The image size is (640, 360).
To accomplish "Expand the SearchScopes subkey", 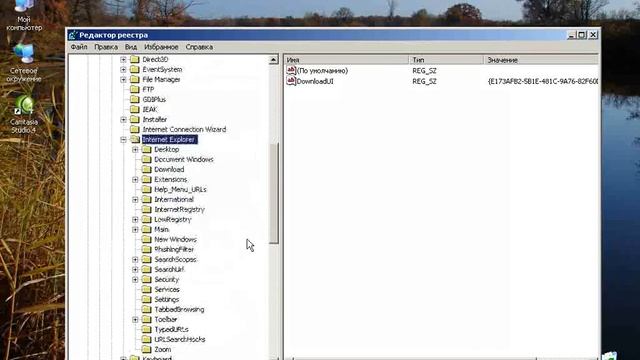I will pos(135,260).
